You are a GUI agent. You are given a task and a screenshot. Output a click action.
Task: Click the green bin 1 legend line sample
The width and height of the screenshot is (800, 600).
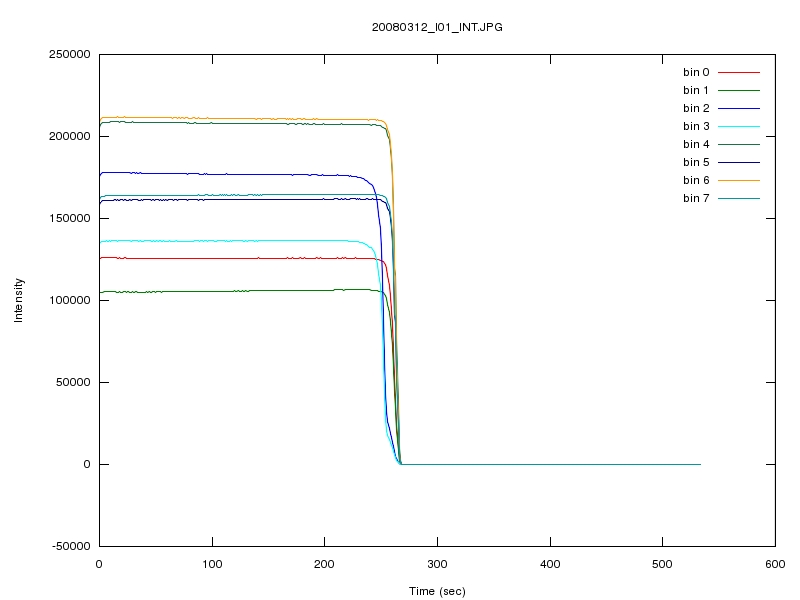[x=739, y=90]
